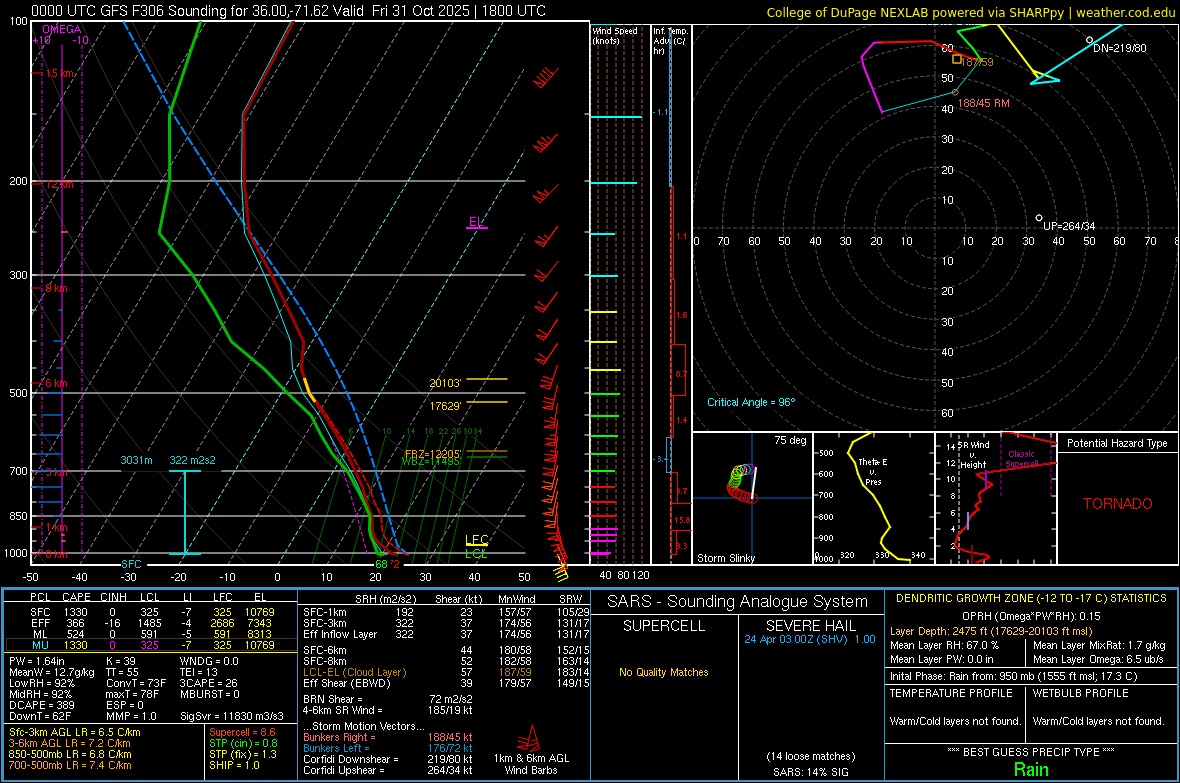Select the 188/45 RM storm motion marker

(955, 93)
